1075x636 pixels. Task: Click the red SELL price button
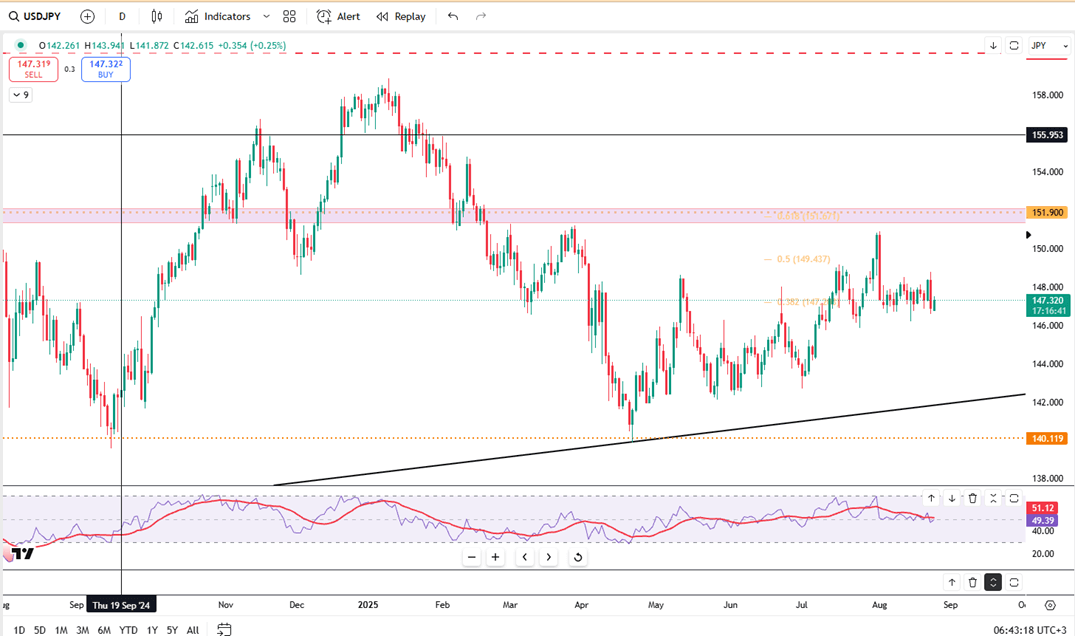point(33,68)
